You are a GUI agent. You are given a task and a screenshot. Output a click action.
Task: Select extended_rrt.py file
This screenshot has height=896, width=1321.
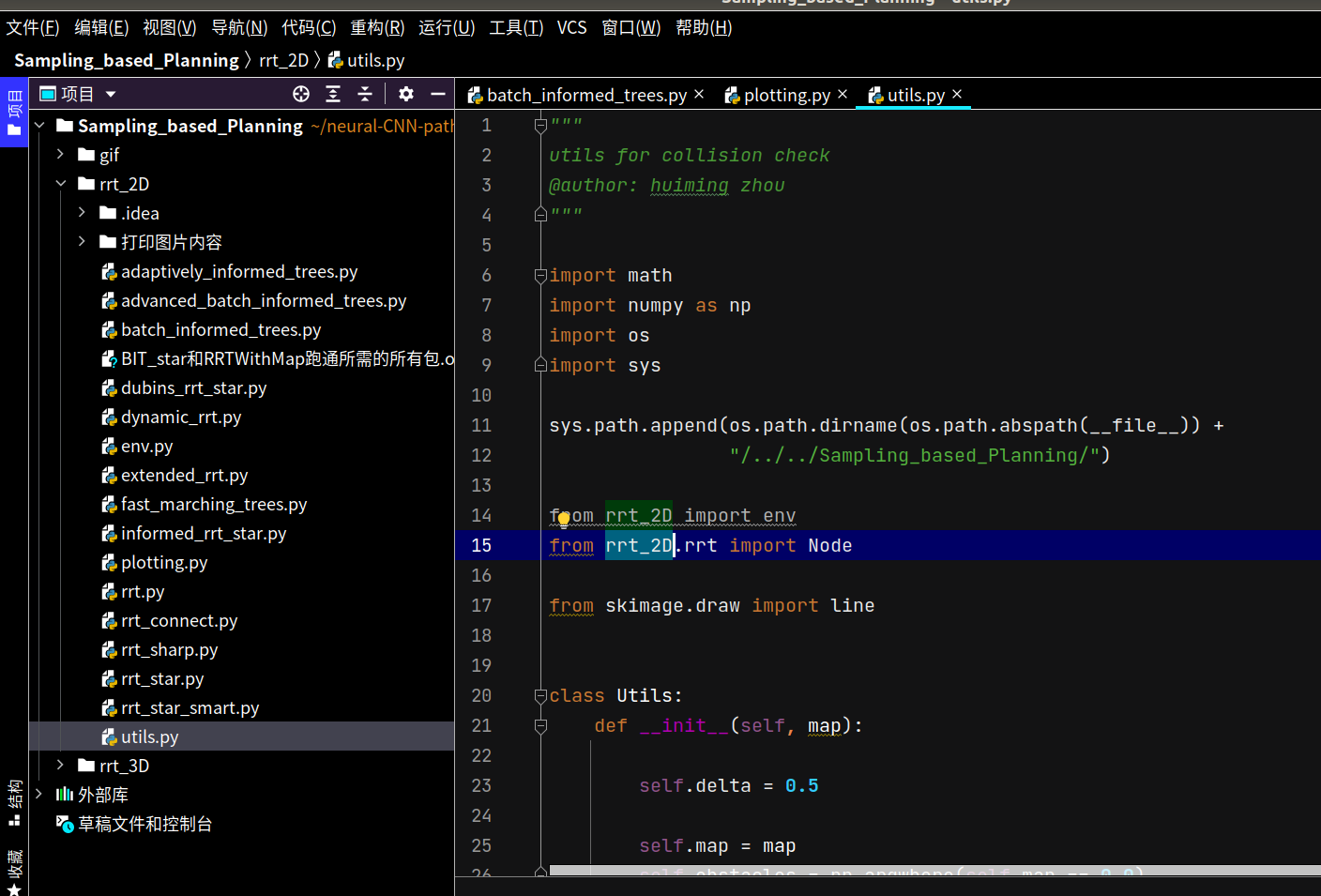click(x=175, y=475)
